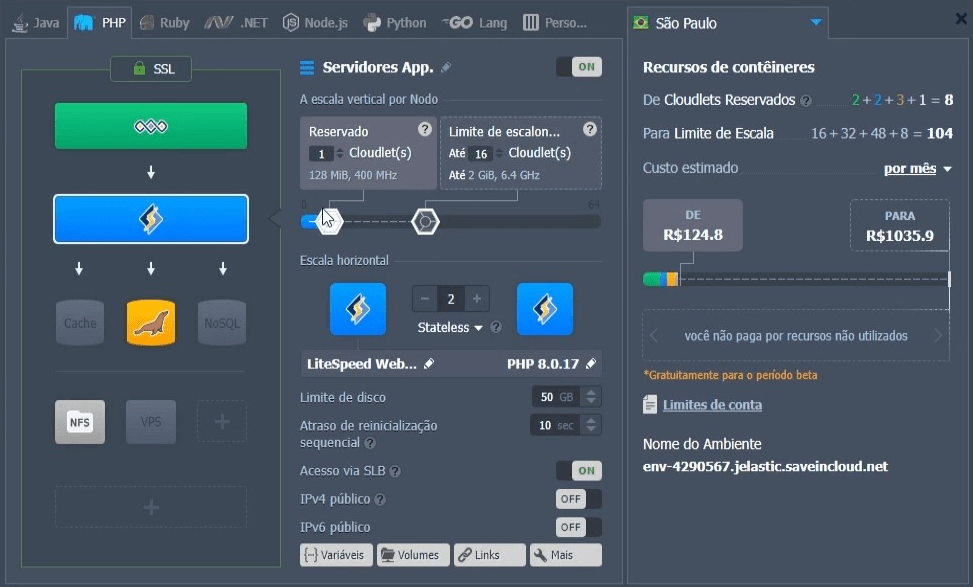
Task: Open the por mês cost period dropdown
Action: 918,168
